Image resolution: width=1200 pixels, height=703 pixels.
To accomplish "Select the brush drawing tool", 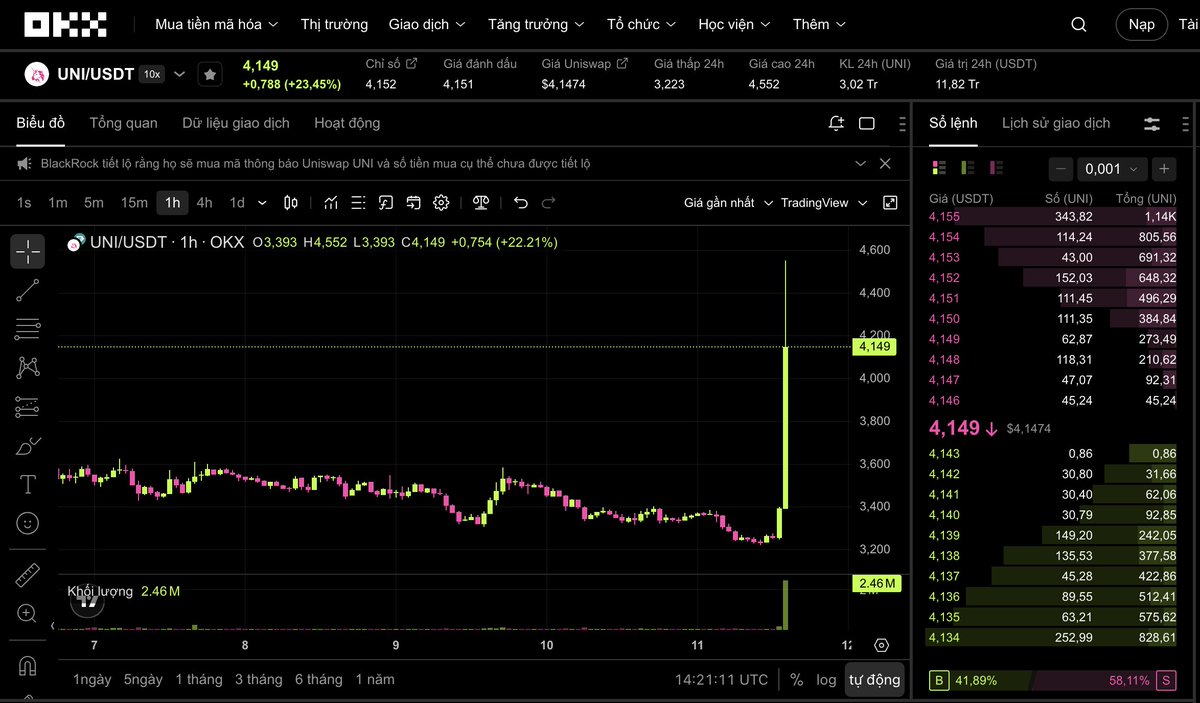I will pyautogui.click(x=28, y=446).
